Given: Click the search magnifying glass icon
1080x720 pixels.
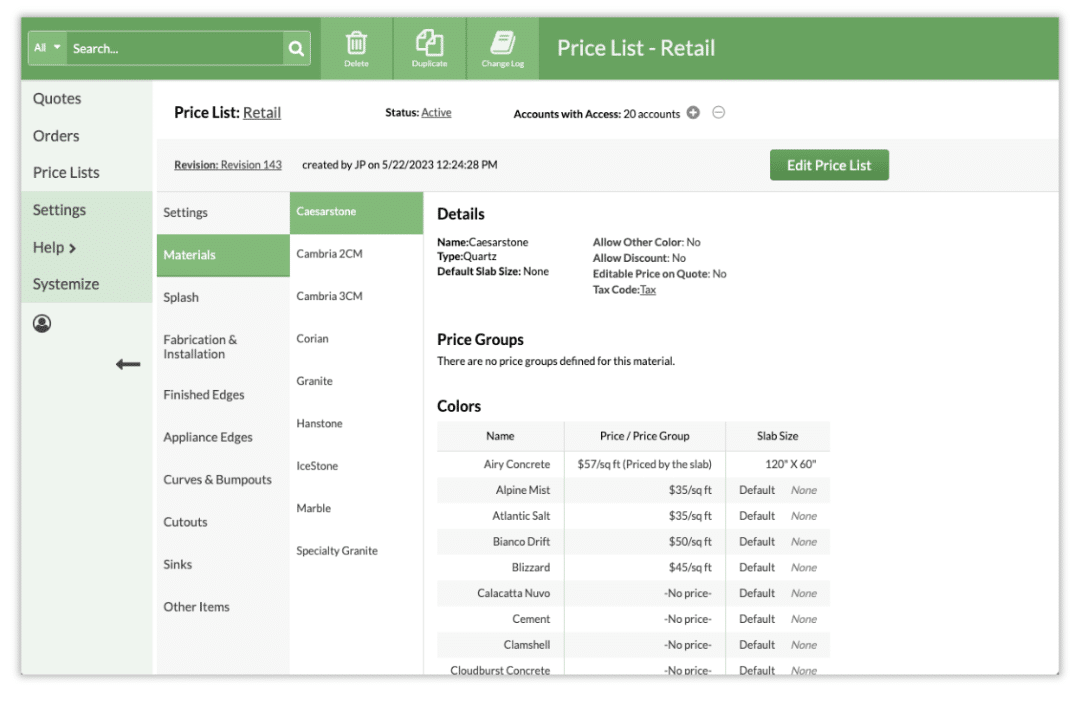Looking at the screenshot, I should [x=296, y=48].
